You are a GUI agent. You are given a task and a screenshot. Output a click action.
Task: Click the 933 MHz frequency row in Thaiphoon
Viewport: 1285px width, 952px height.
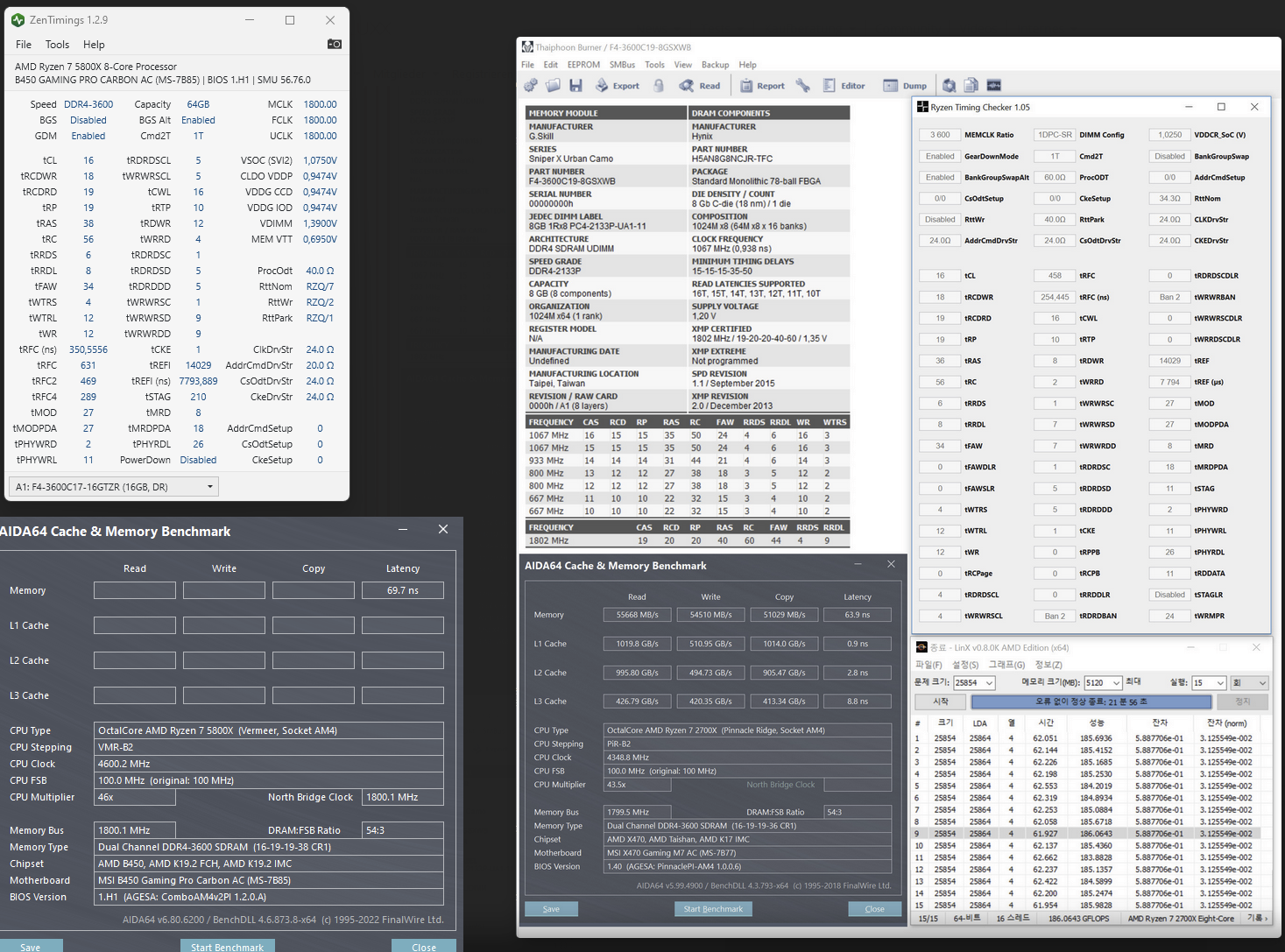688,461
